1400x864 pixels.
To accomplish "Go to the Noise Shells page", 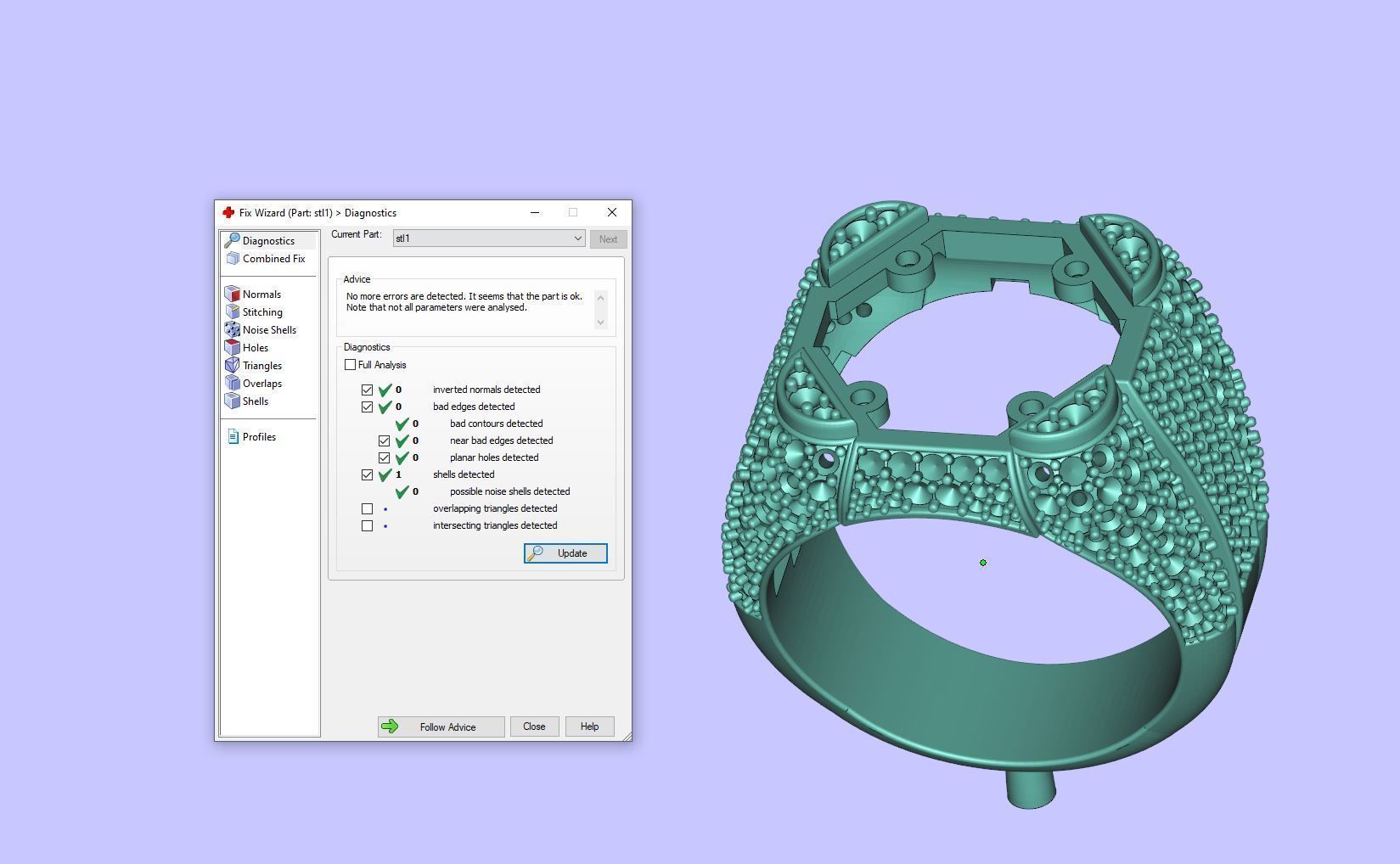I will (269, 330).
